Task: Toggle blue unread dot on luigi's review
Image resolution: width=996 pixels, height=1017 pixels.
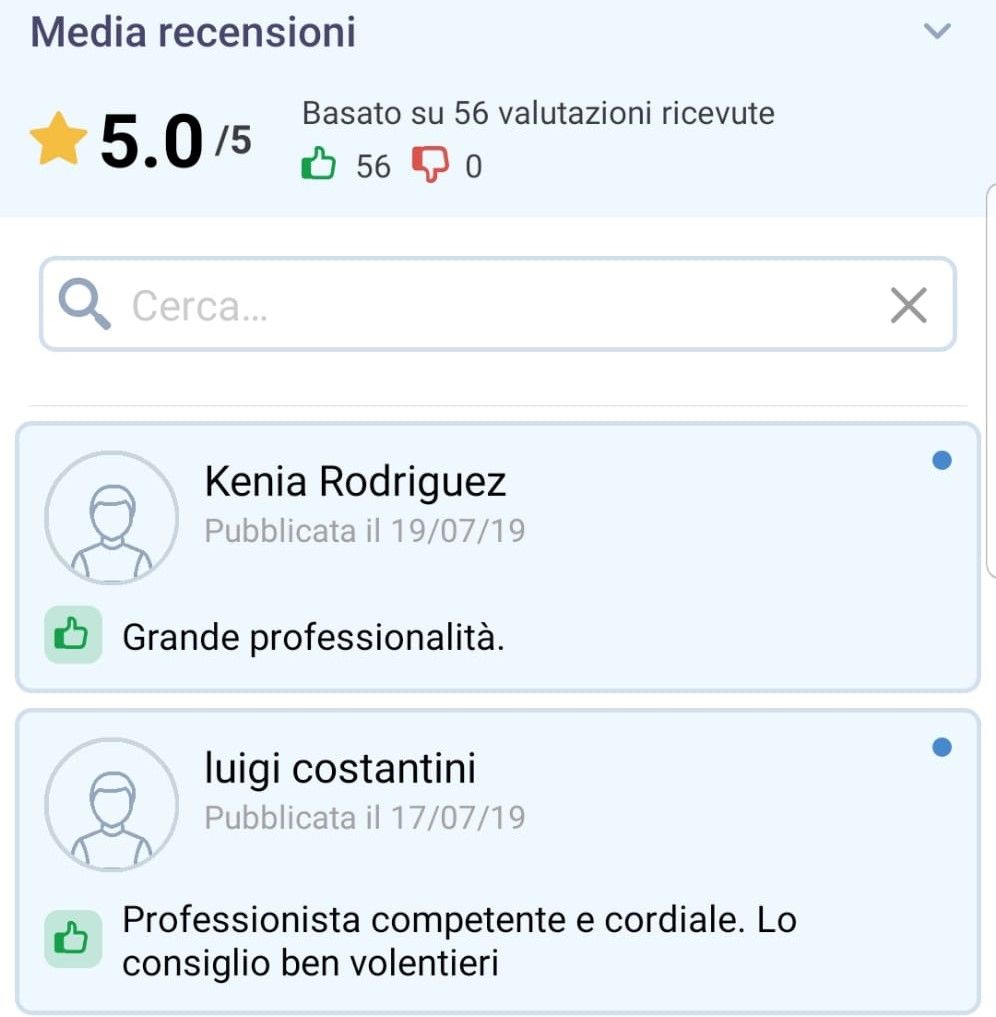Action: pos(941,747)
